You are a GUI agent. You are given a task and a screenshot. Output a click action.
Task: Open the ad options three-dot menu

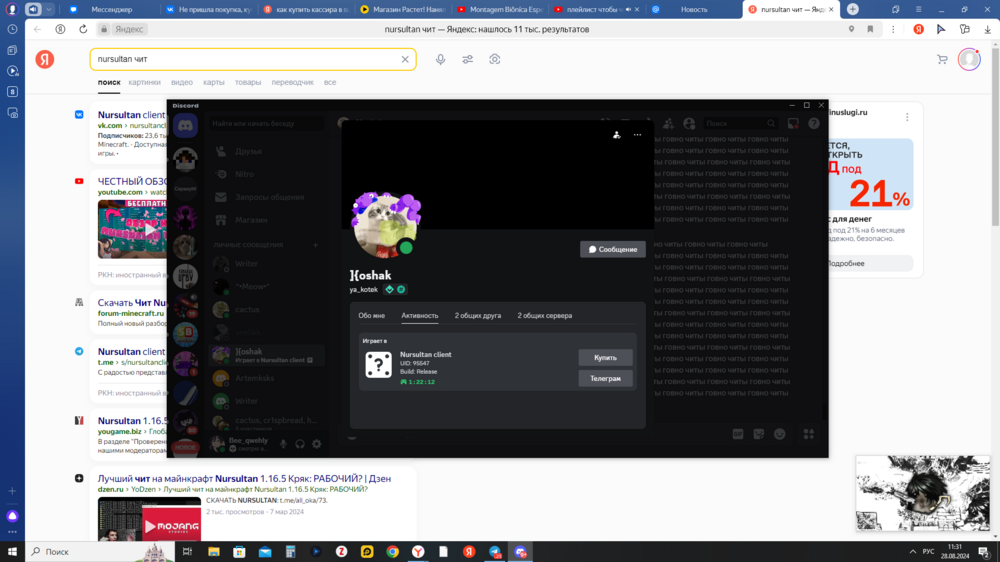907,117
